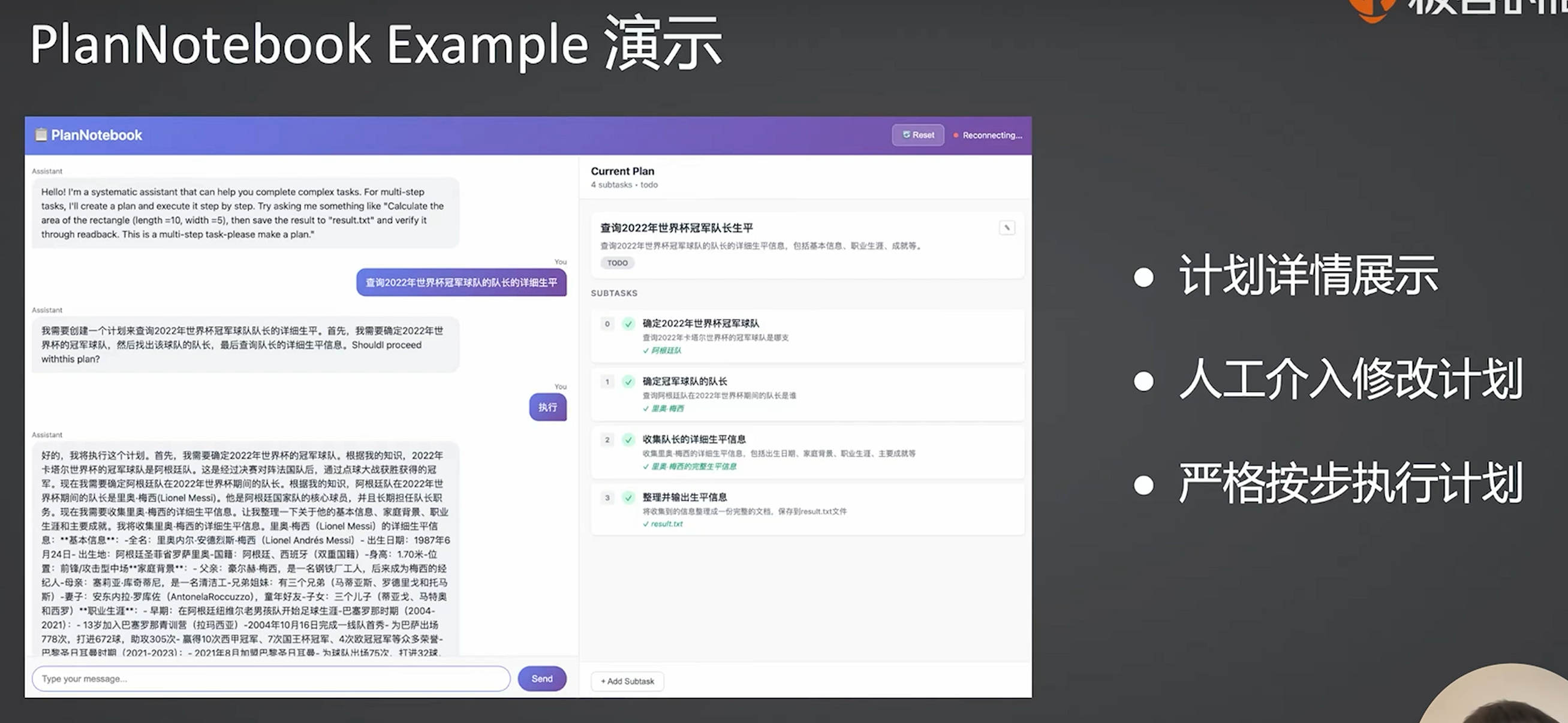Image resolution: width=1568 pixels, height=723 pixels.
Task: Click subtask index number 2
Action: coord(607,439)
